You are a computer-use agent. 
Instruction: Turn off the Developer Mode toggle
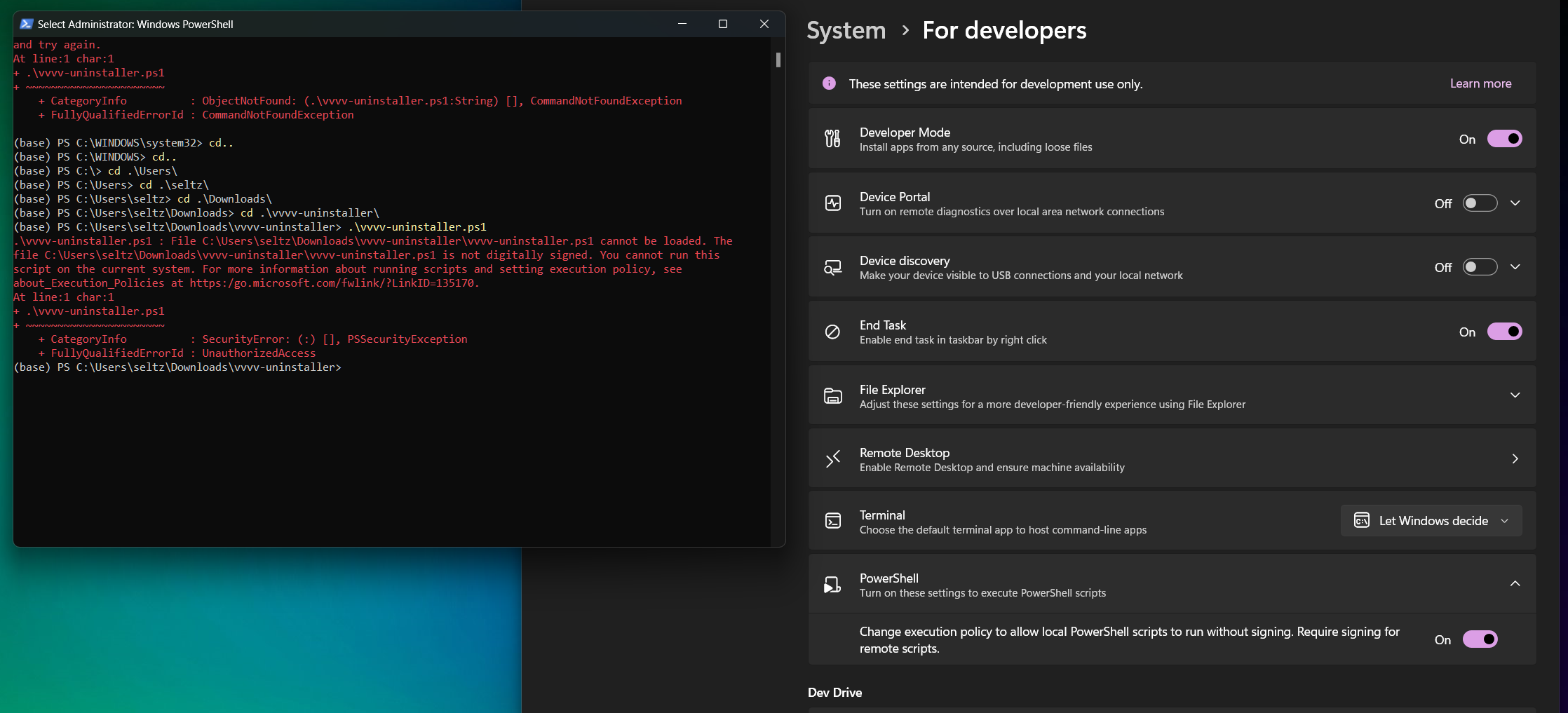(1504, 139)
